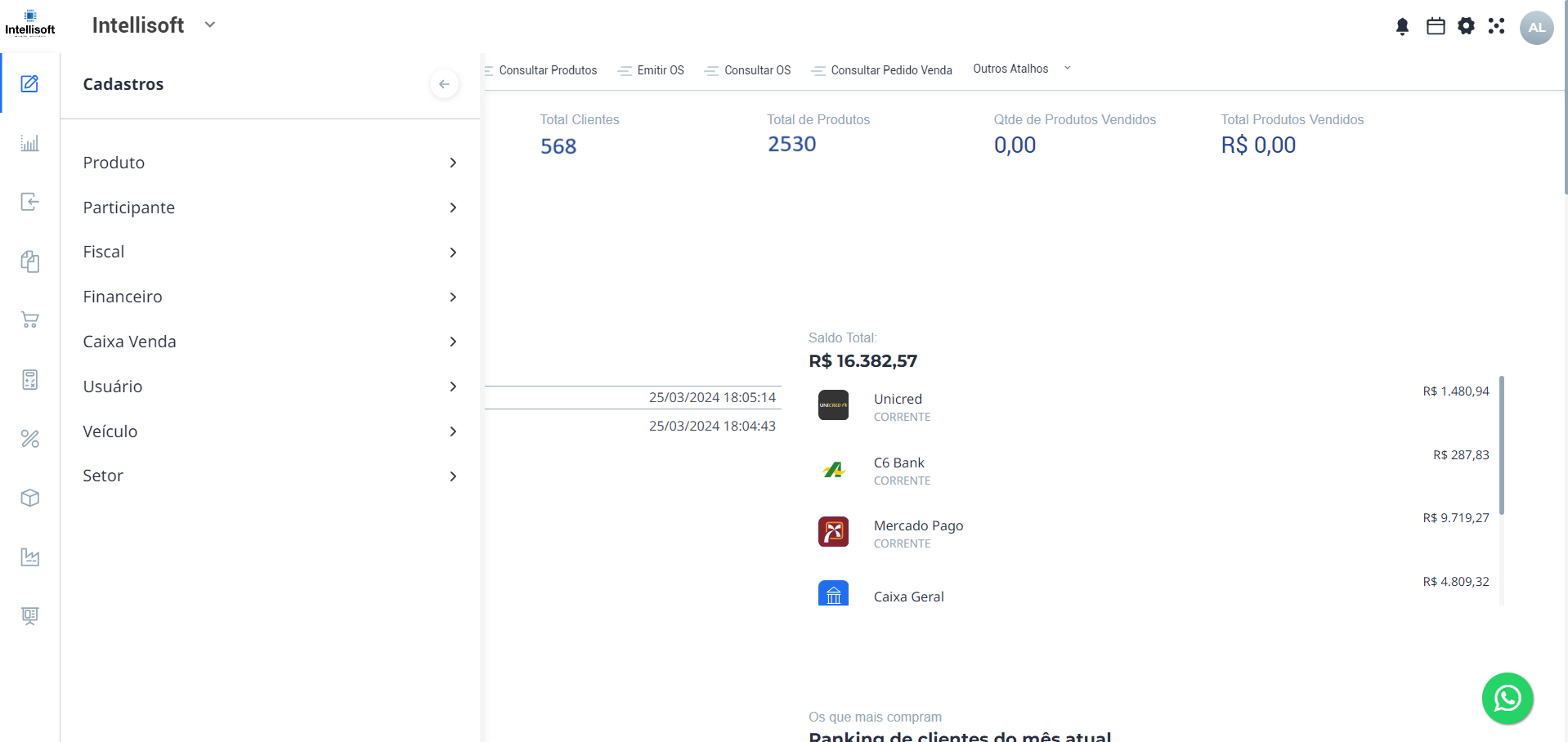The height and width of the screenshot is (742, 1568).
Task: Open the clipboard documents sidebar icon
Action: pyautogui.click(x=29, y=261)
